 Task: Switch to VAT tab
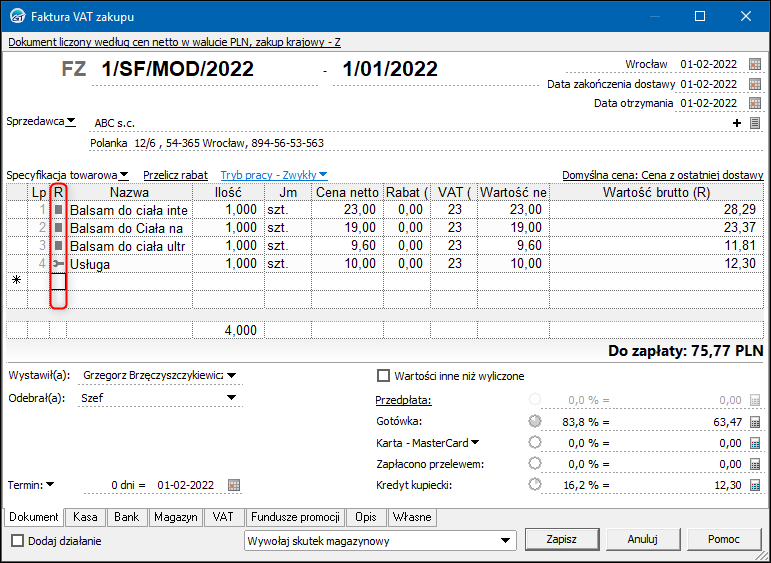(x=223, y=517)
